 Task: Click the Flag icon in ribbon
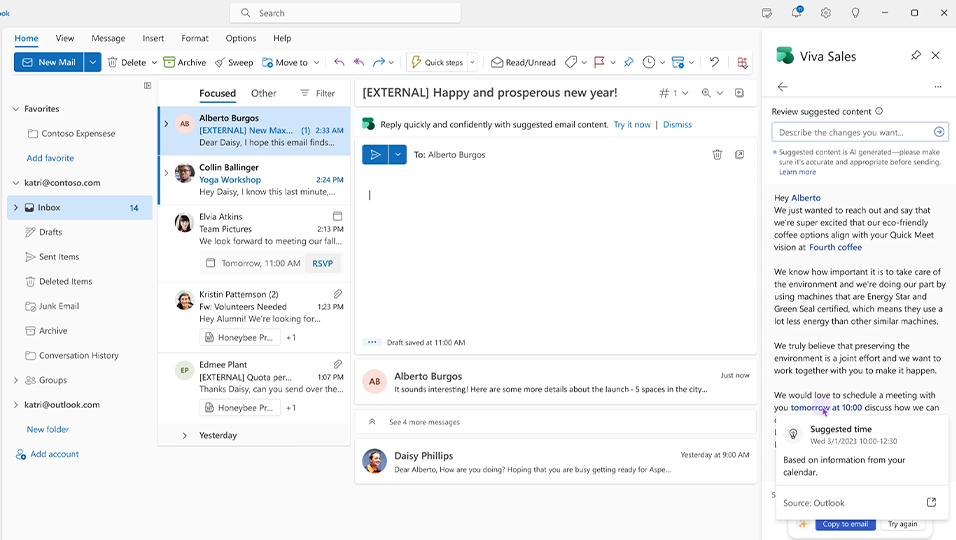tap(599, 62)
